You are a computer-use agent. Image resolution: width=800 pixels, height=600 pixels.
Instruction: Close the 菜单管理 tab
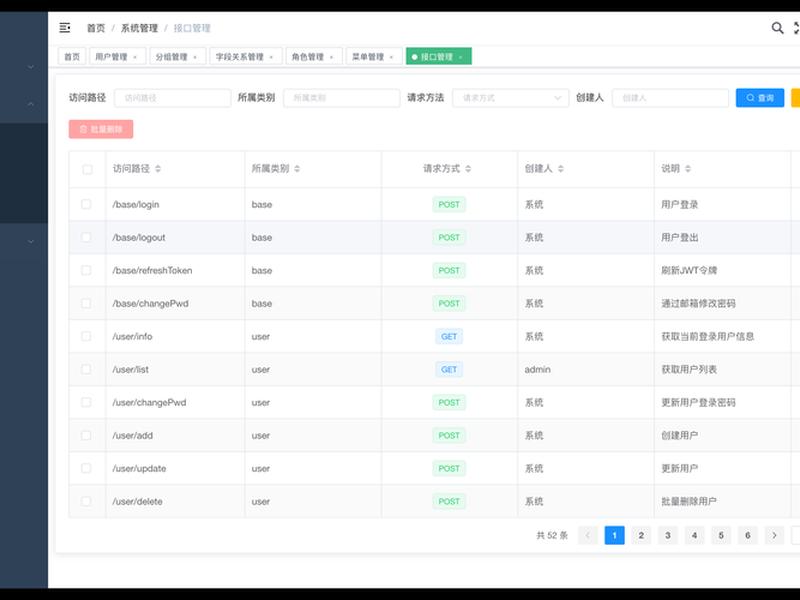(x=391, y=57)
